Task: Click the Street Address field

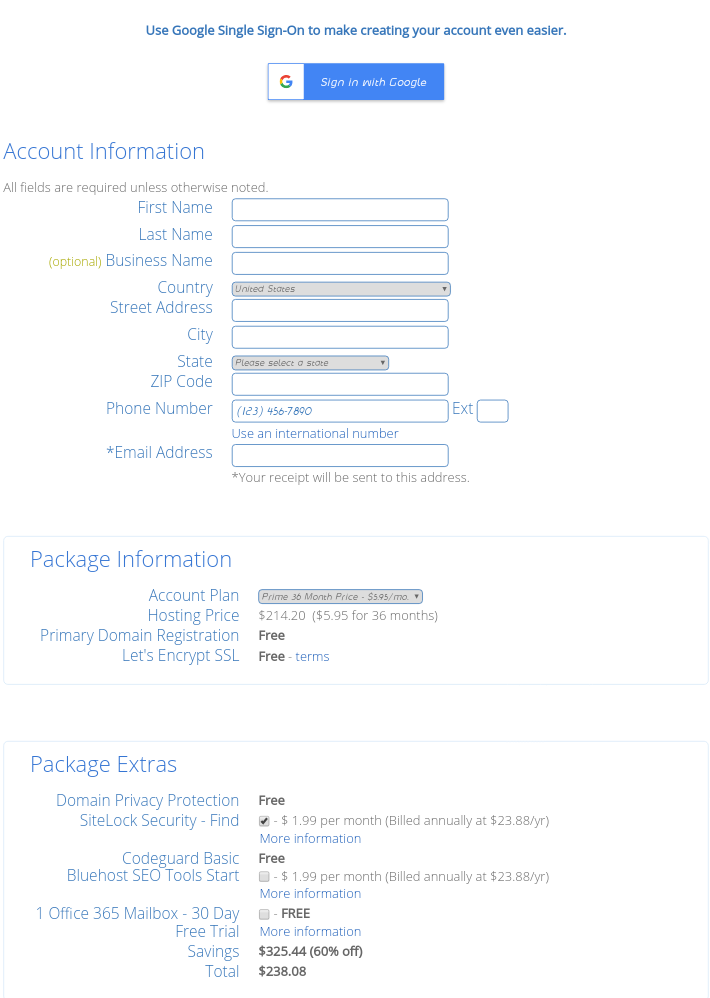Action: (x=340, y=310)
